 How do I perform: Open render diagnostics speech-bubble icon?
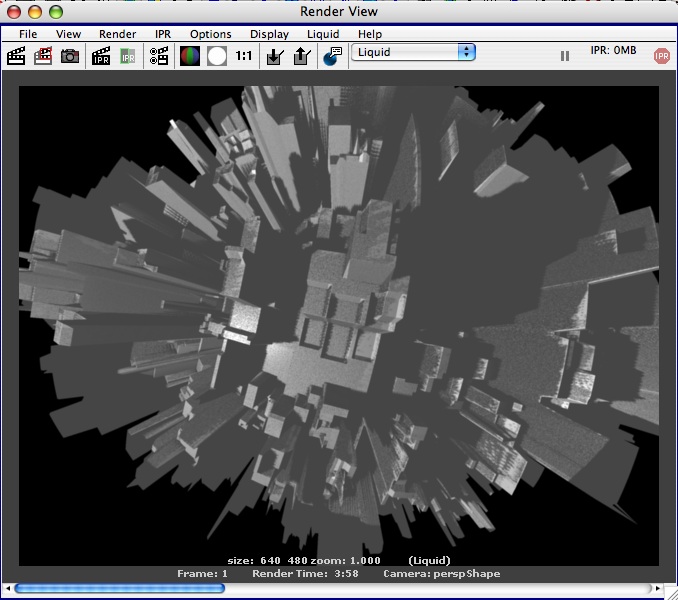coord(332,56)
